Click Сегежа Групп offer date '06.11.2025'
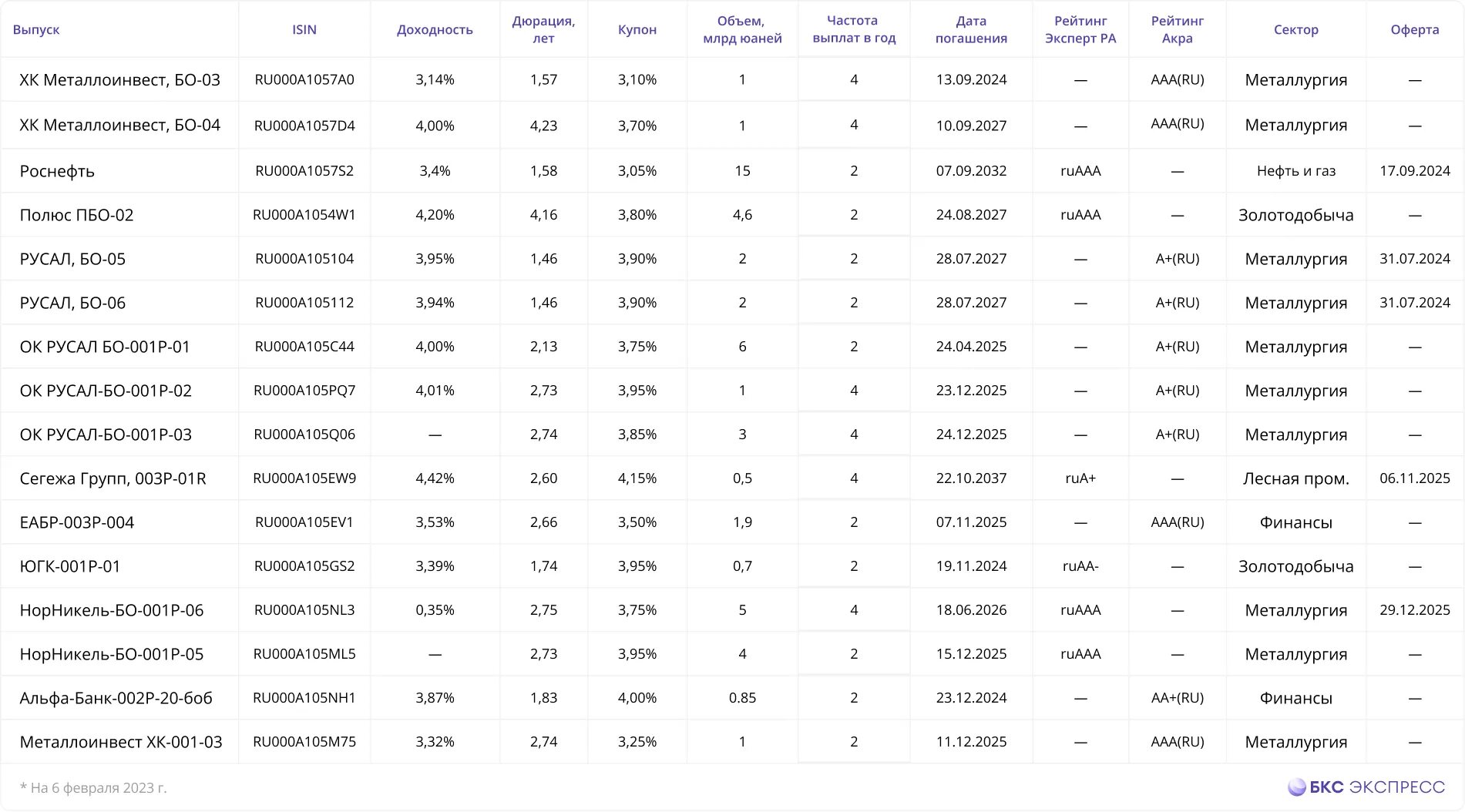This screenshot has height=812, width=1465. pos(1415,478)
